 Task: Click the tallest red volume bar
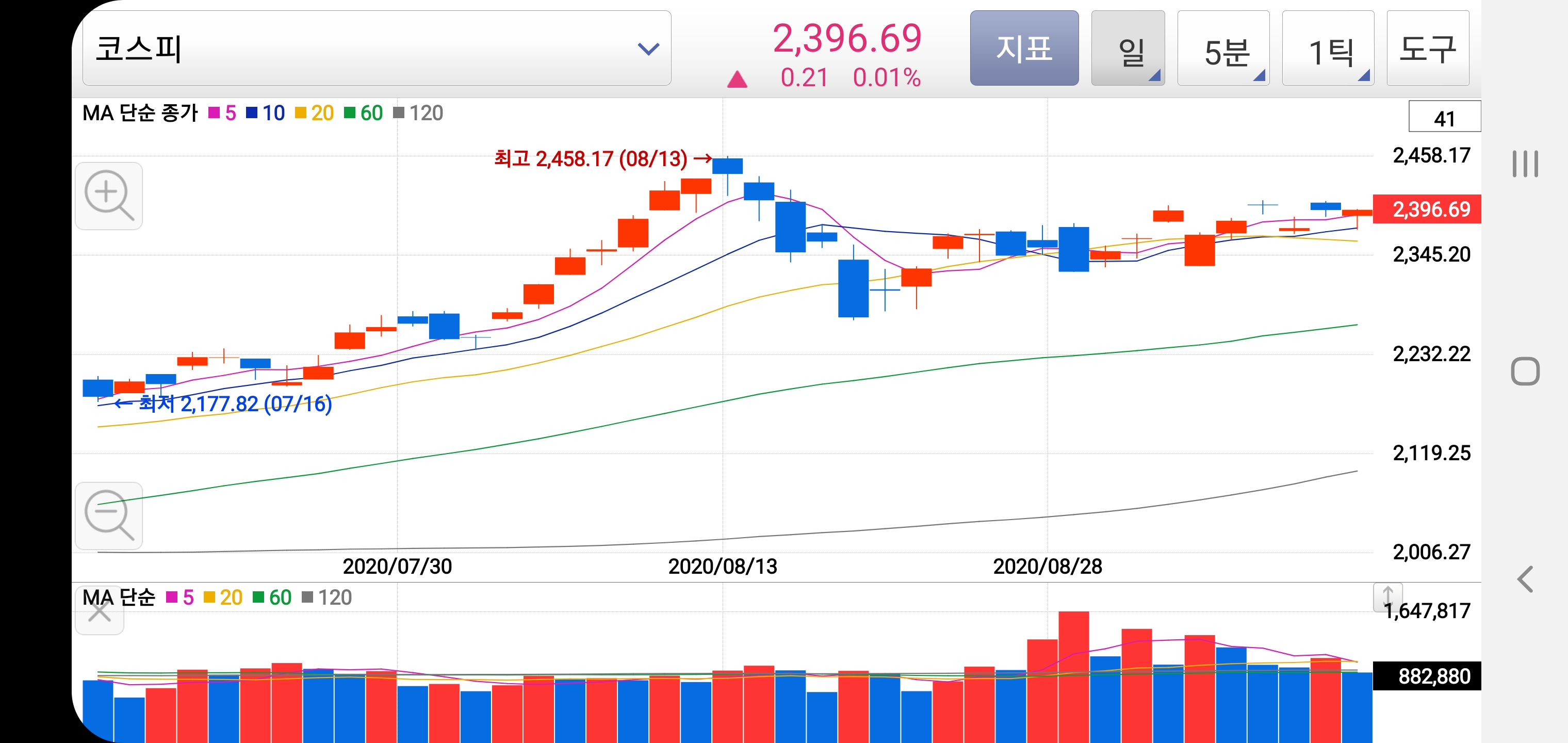pos(1074,676)
